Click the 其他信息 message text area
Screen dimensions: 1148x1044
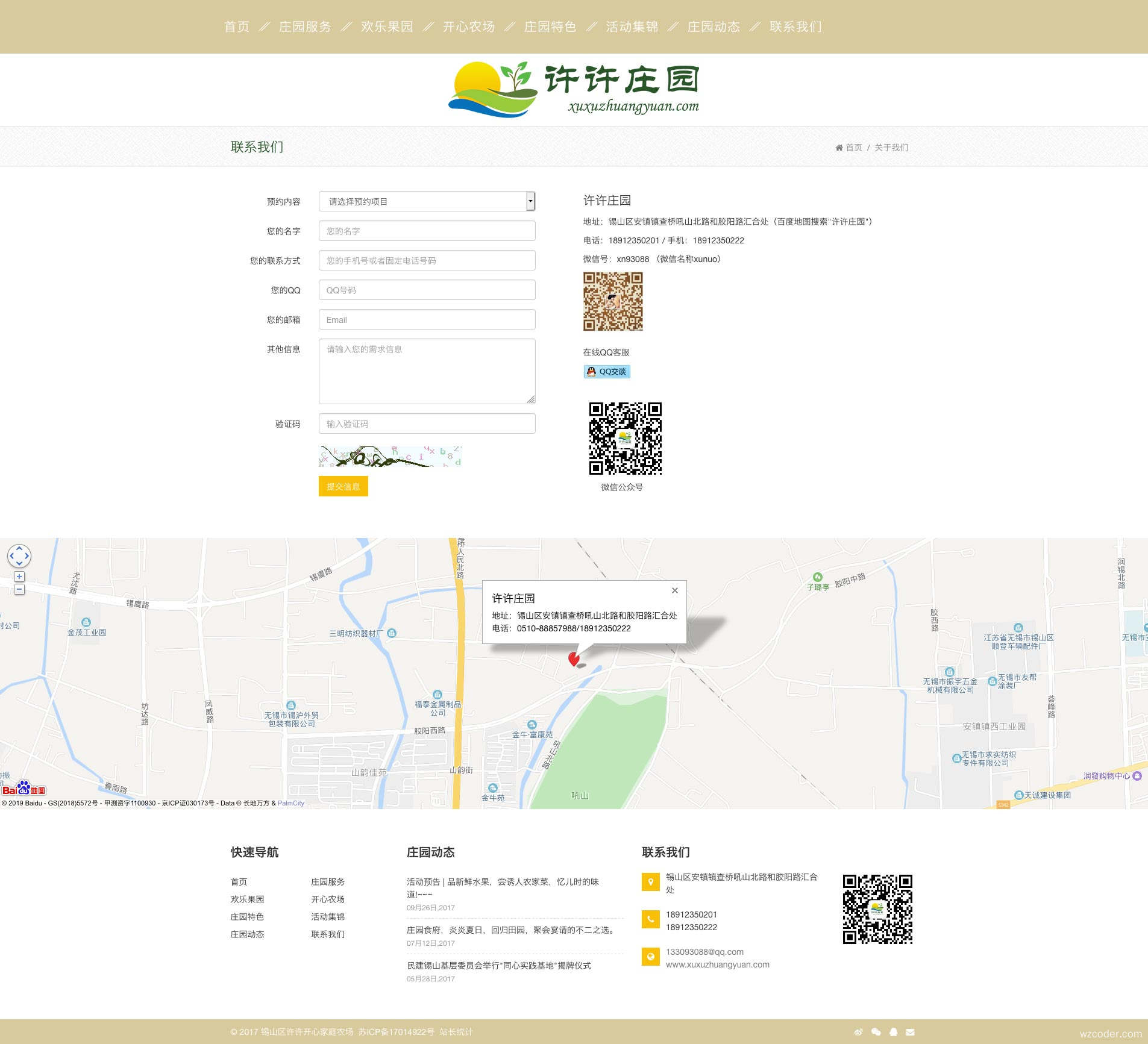tap(427, 370)
